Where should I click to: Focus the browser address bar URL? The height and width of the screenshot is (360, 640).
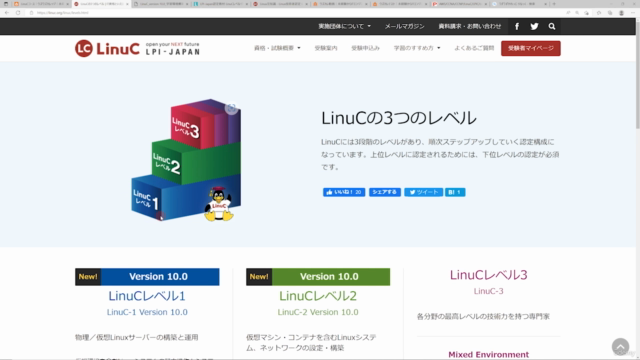(62, 13)
